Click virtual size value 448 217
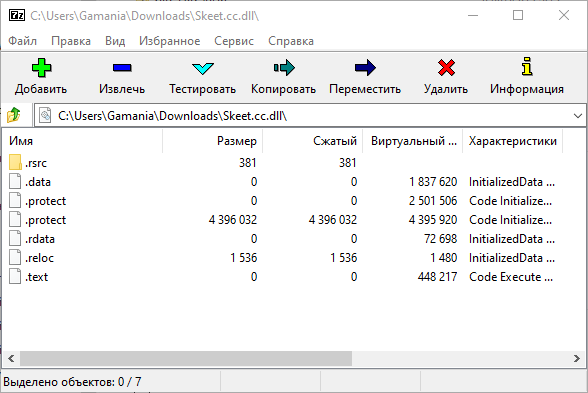Viewport: 588px width, 393px height. click(438, 277)
